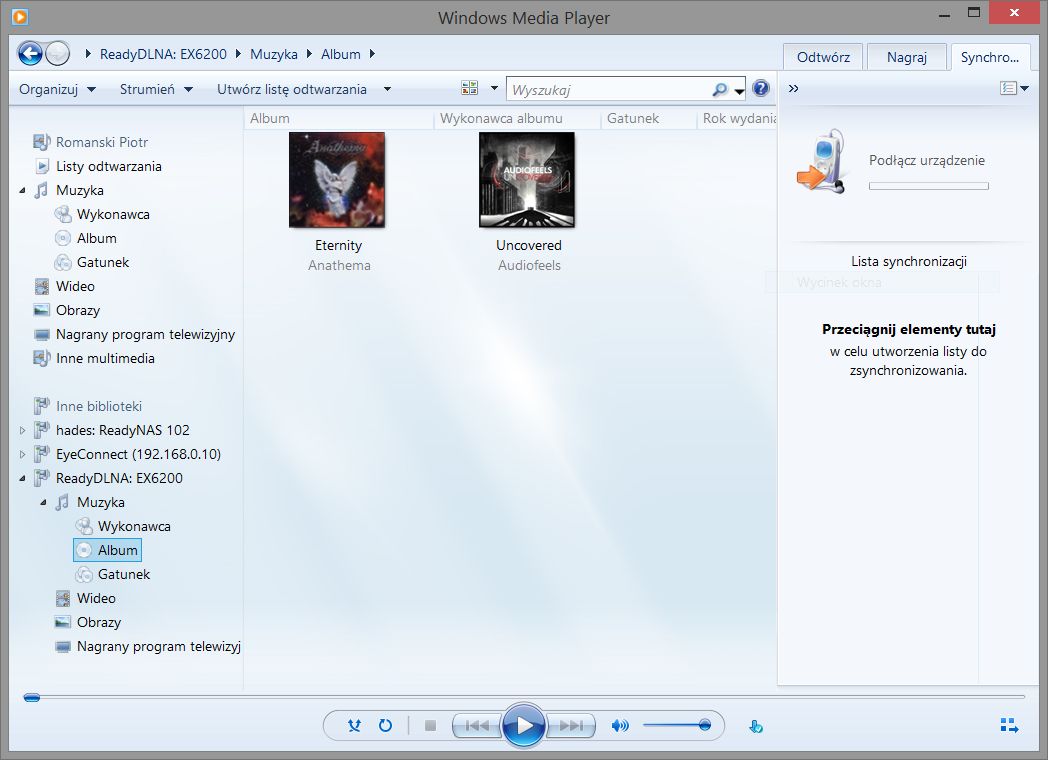Switch to the Synchro... tab

coord(990,57)
